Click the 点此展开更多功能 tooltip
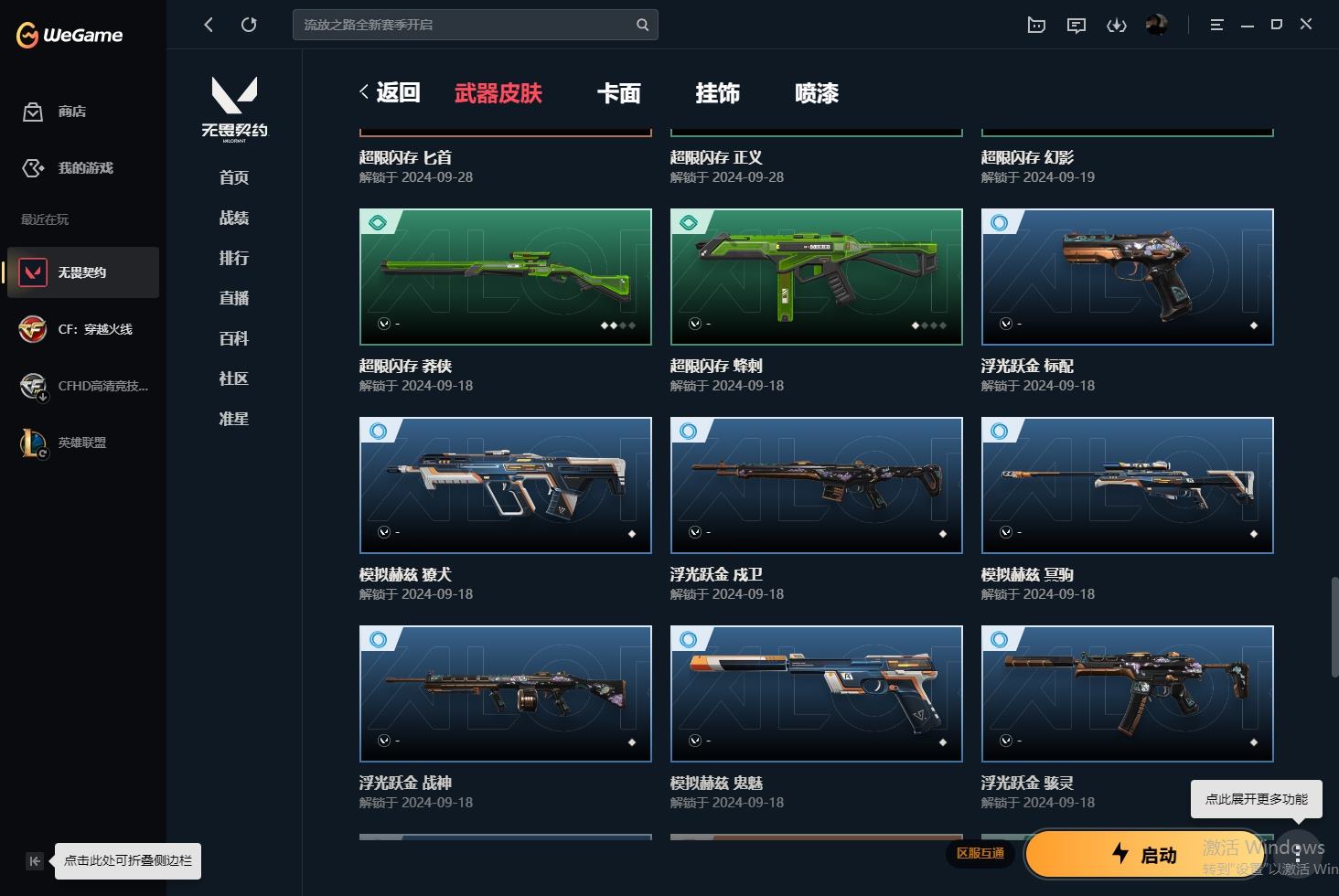This screenshot has width=1339, height=896. pyautogui.click(x=1257, y=799)
